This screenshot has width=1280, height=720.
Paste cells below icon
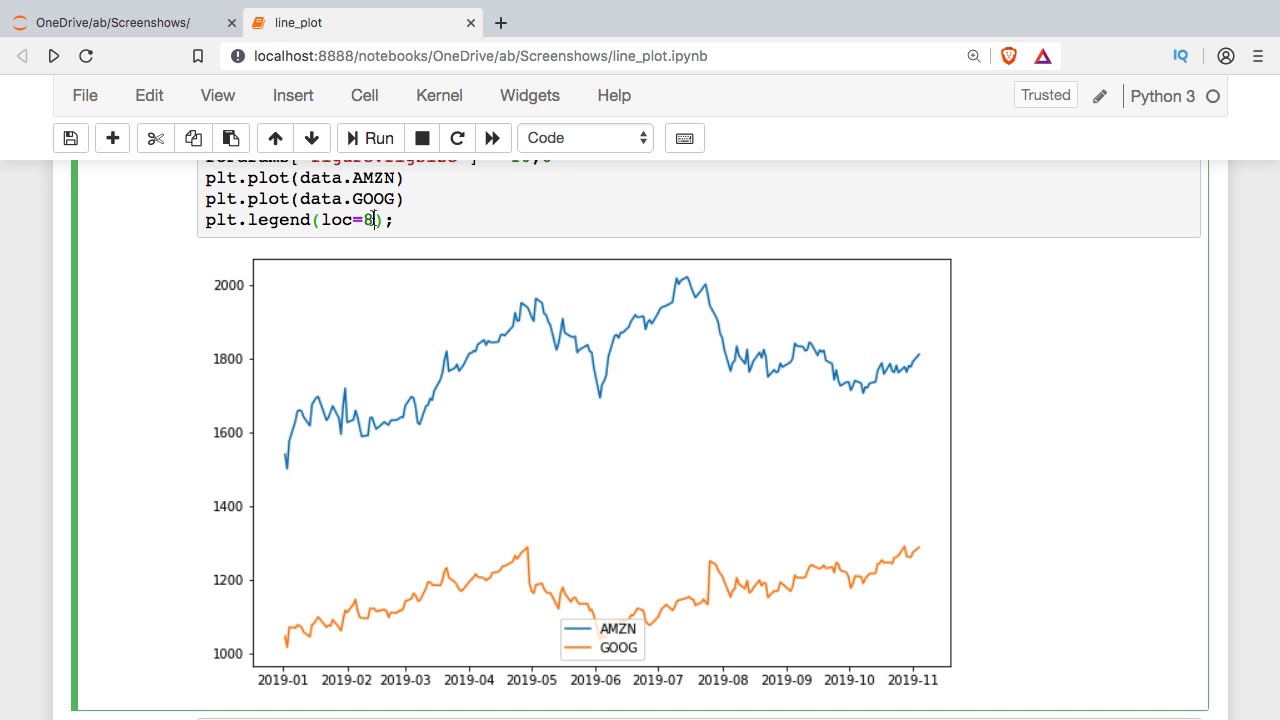[231, 138]
